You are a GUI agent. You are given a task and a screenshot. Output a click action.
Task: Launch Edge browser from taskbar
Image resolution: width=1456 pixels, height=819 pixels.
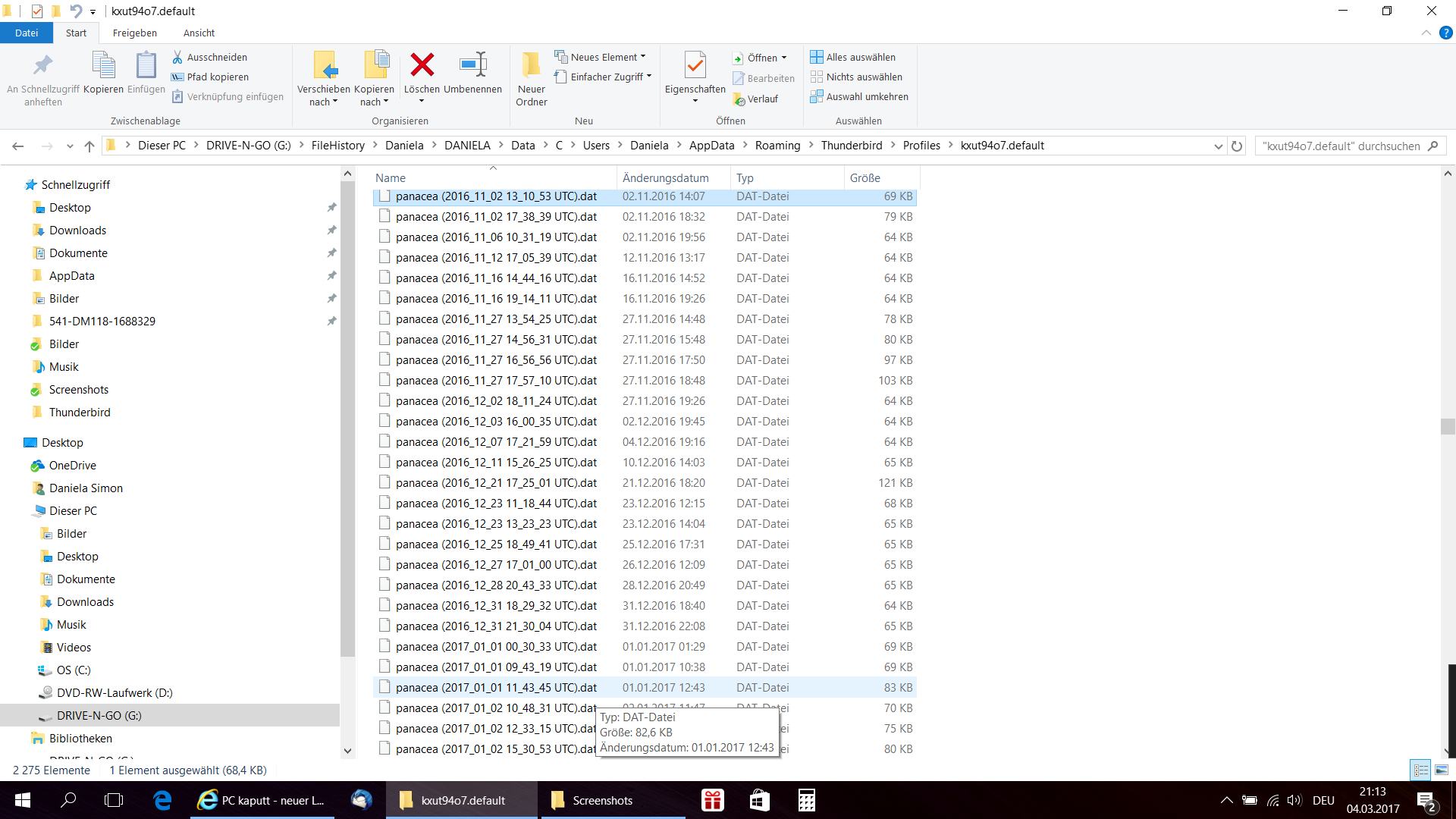pyautogui.click(x=162, y=800)
